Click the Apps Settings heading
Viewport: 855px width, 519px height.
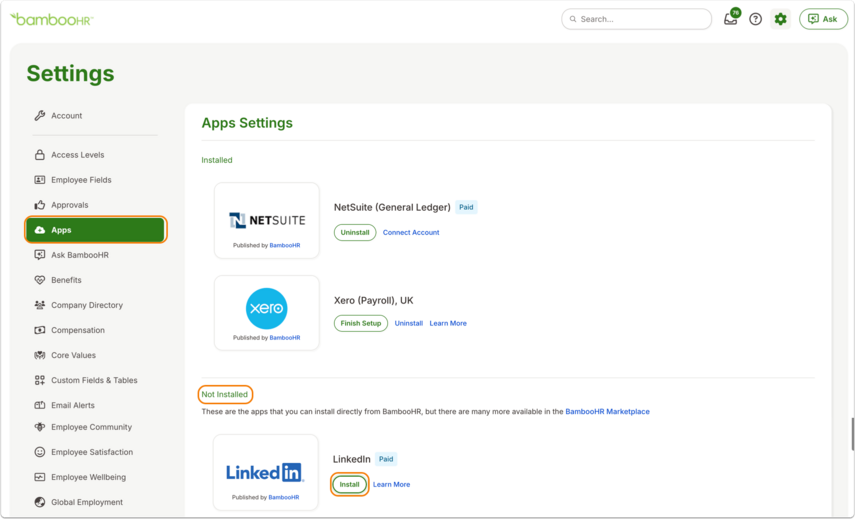[x=247, y=123]
